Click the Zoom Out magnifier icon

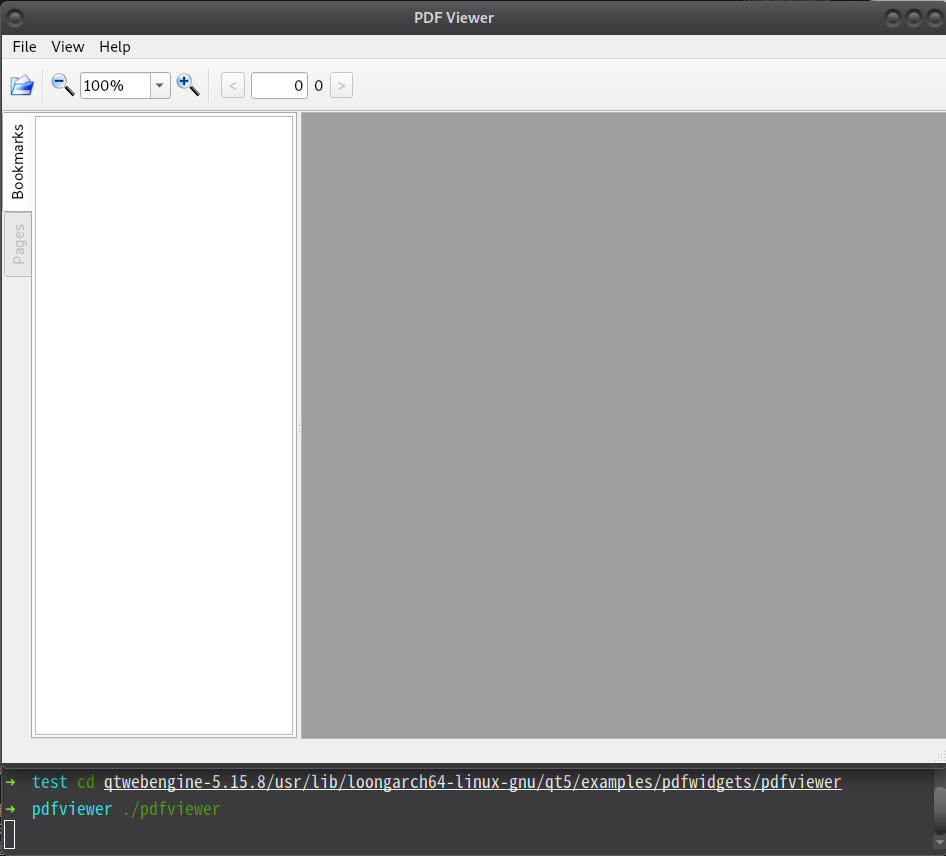click(x=63, y=86)
